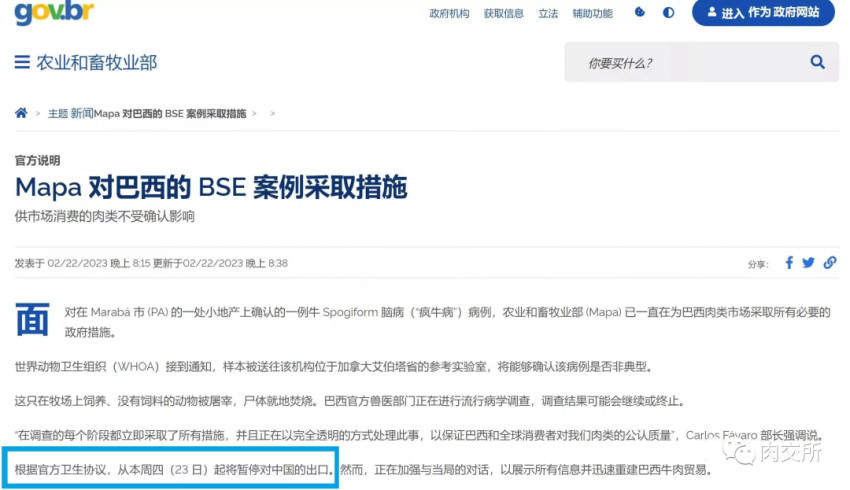This screenshot has width=850, height=490.
Task: Click the gov.br logo
Action: [54, 12]
